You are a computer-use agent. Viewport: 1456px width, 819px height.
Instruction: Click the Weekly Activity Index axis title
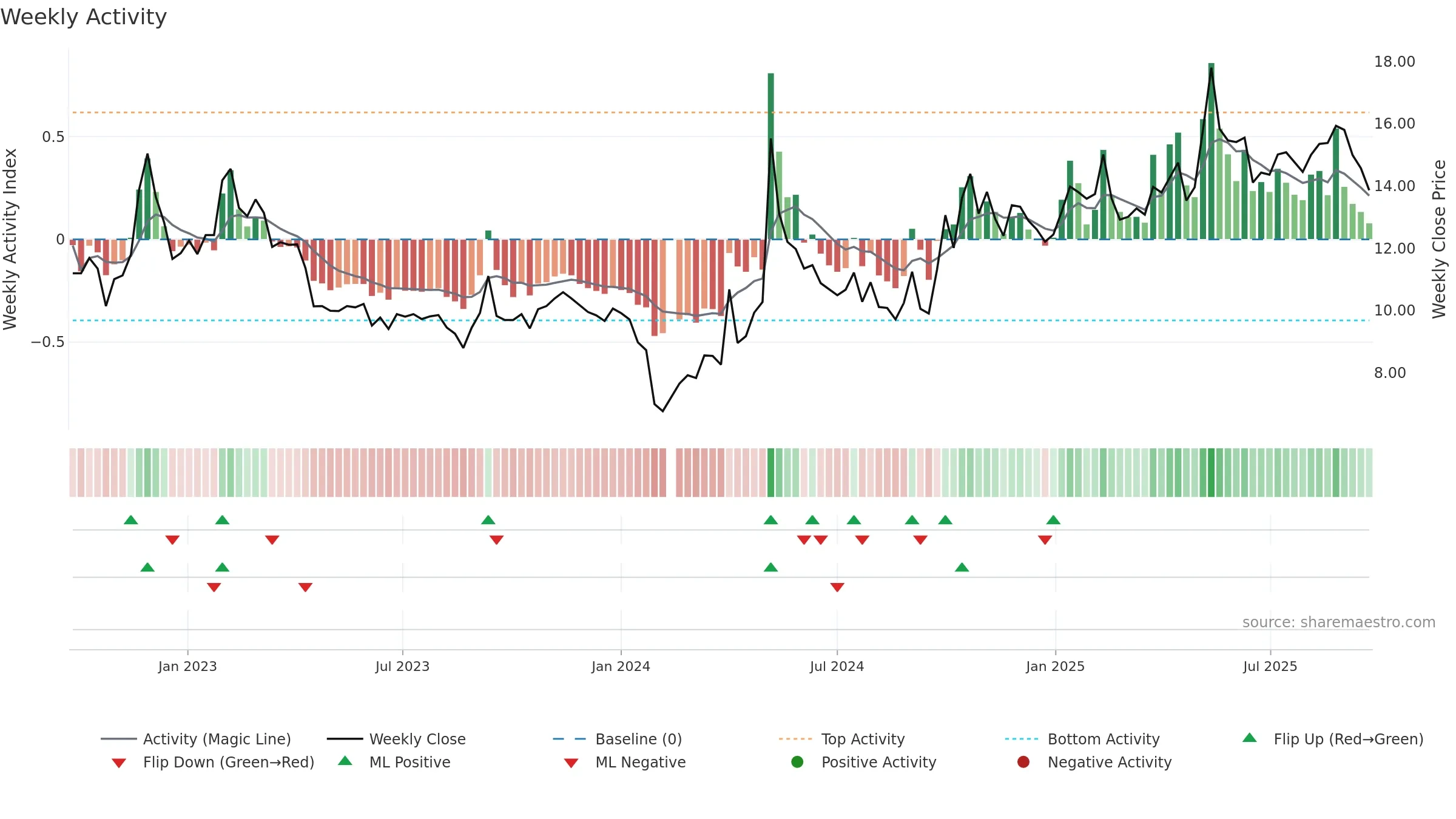(10, 239)
